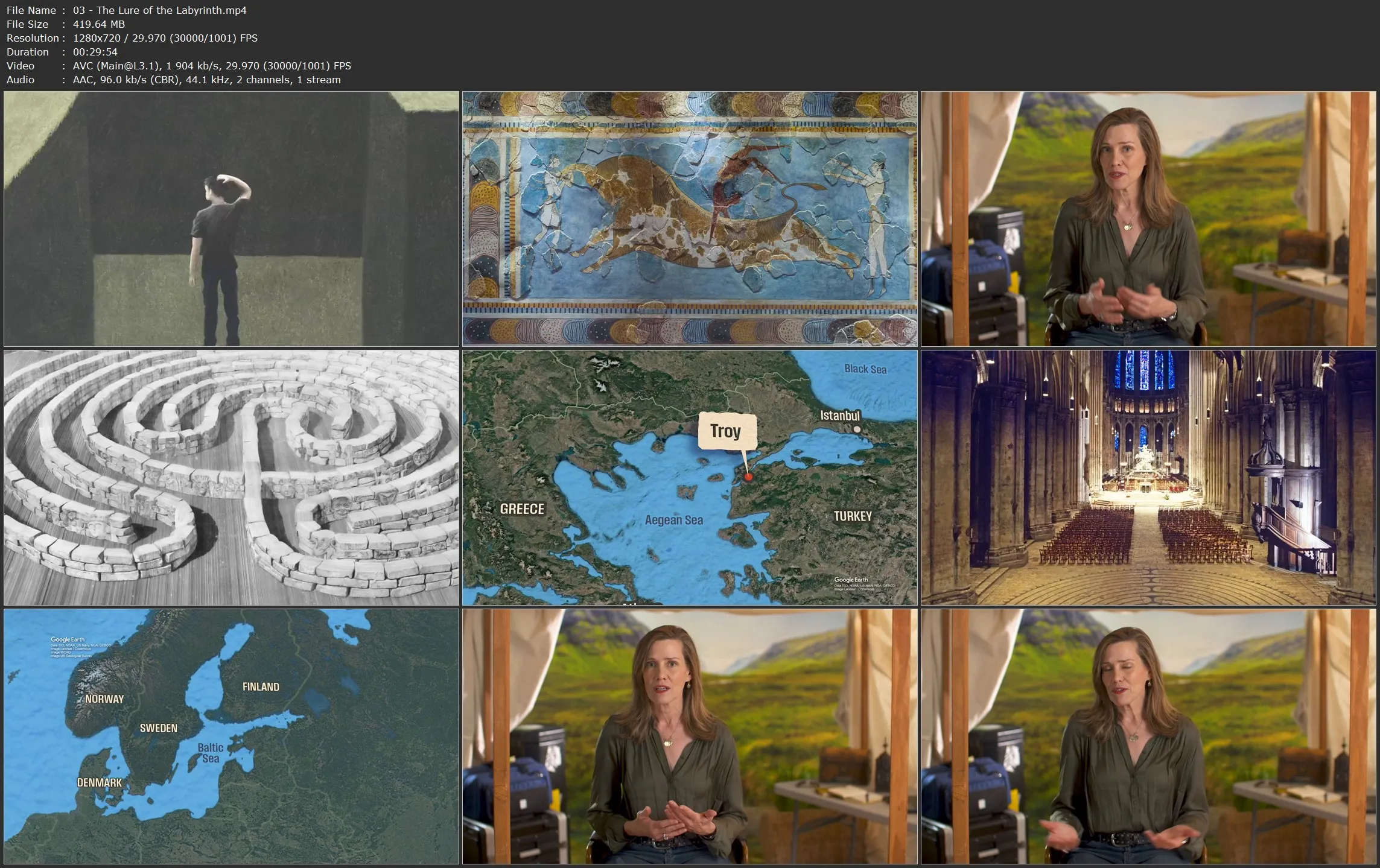
Task: Click the file name '03 - The Lure of the Labyrinth.mp4'
Action: (160, 10)
